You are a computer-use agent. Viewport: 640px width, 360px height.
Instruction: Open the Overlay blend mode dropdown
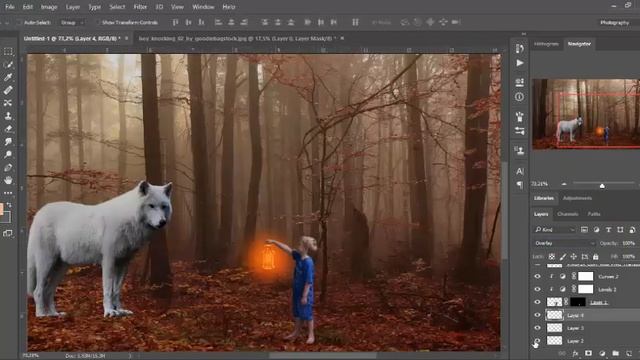pos(564,243)
